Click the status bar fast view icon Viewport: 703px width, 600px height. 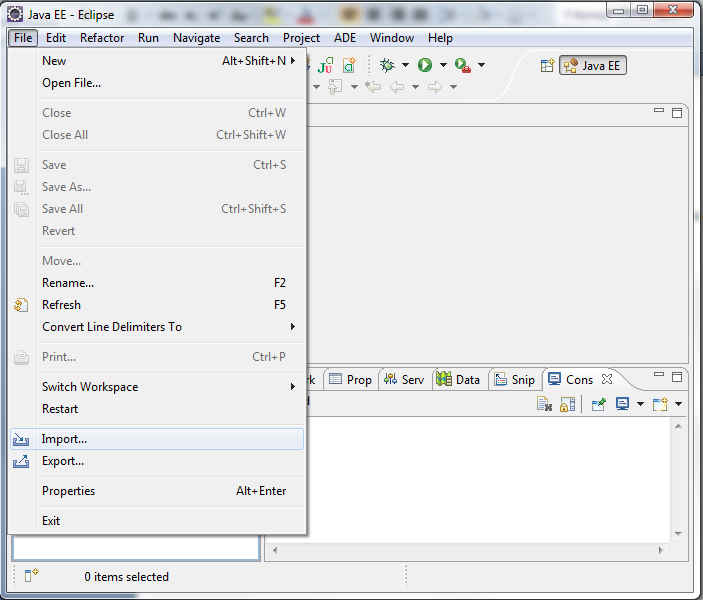31,575
